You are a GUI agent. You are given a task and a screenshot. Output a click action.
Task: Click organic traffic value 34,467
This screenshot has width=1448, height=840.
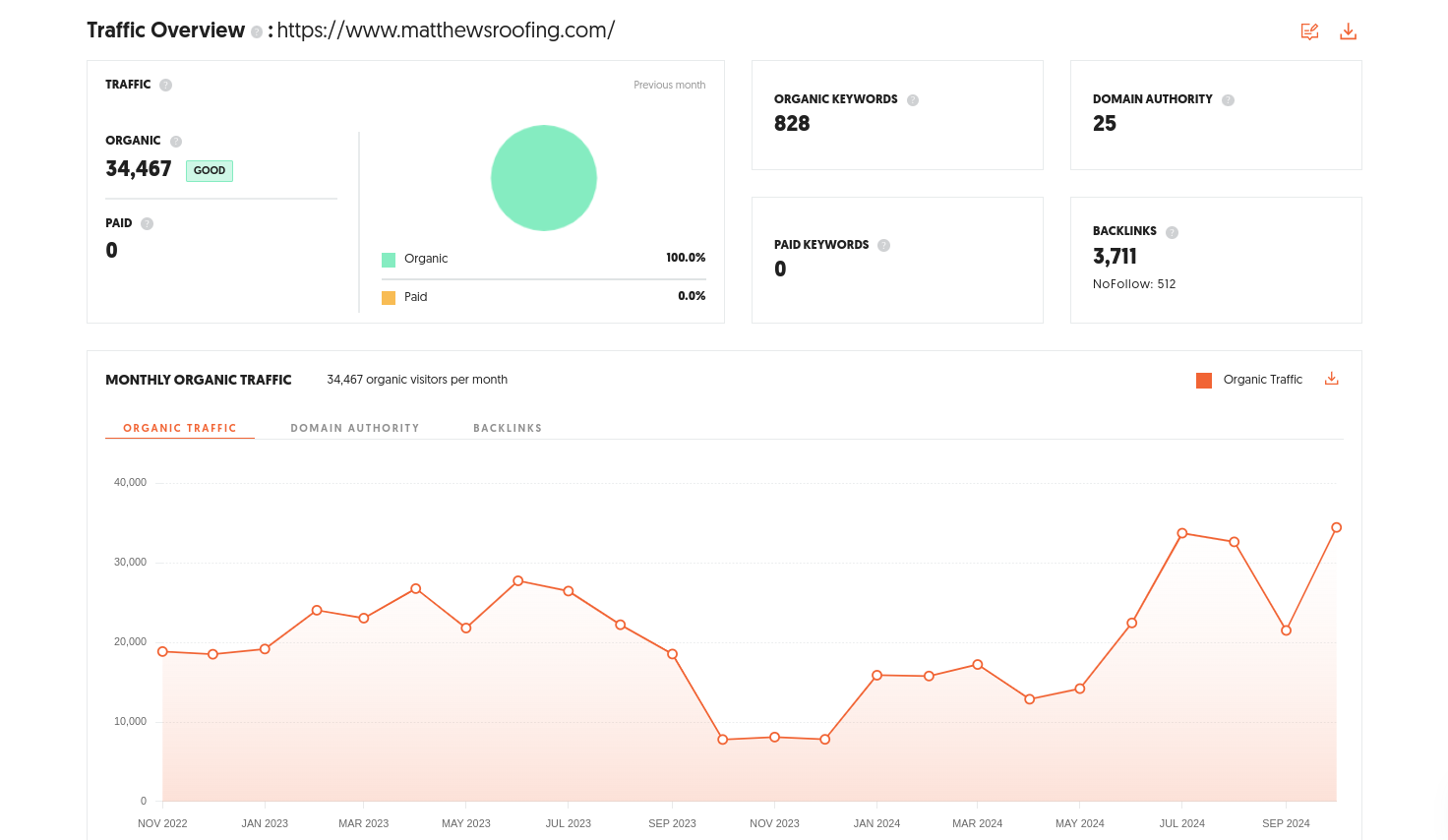(x=139, y=169)
